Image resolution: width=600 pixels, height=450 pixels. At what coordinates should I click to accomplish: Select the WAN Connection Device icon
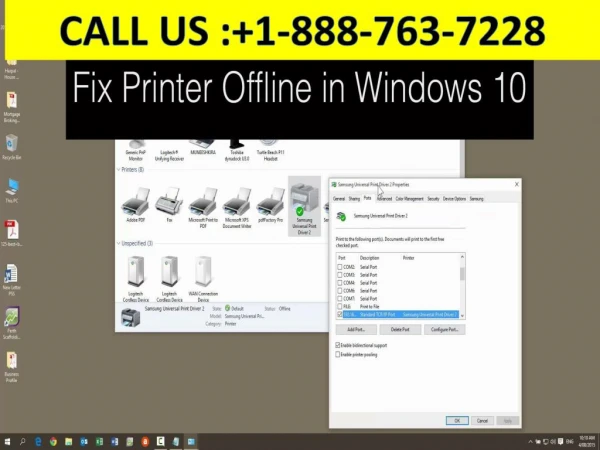[x=203, y=279]
